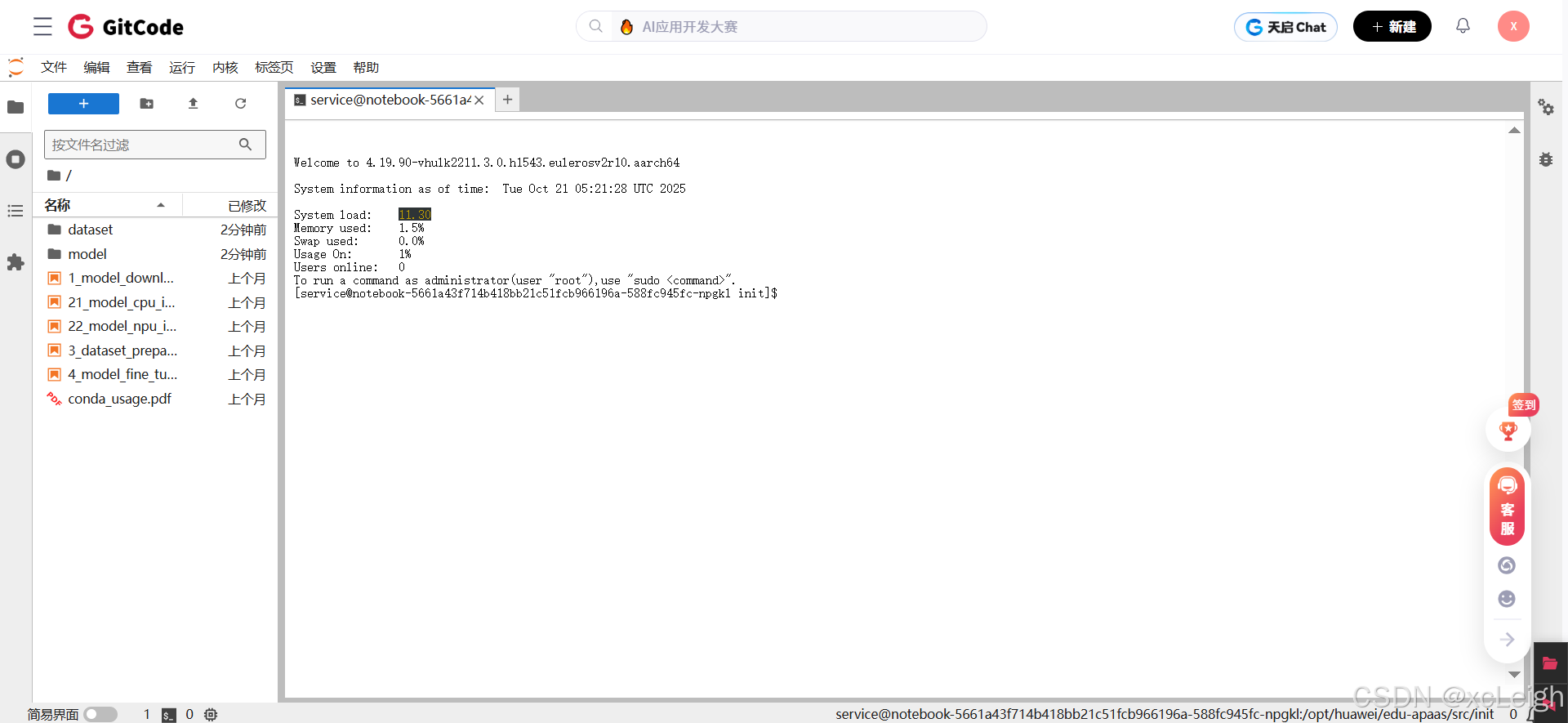
Task: Open the file browser sidebar panel
Action: pos(16,107)
